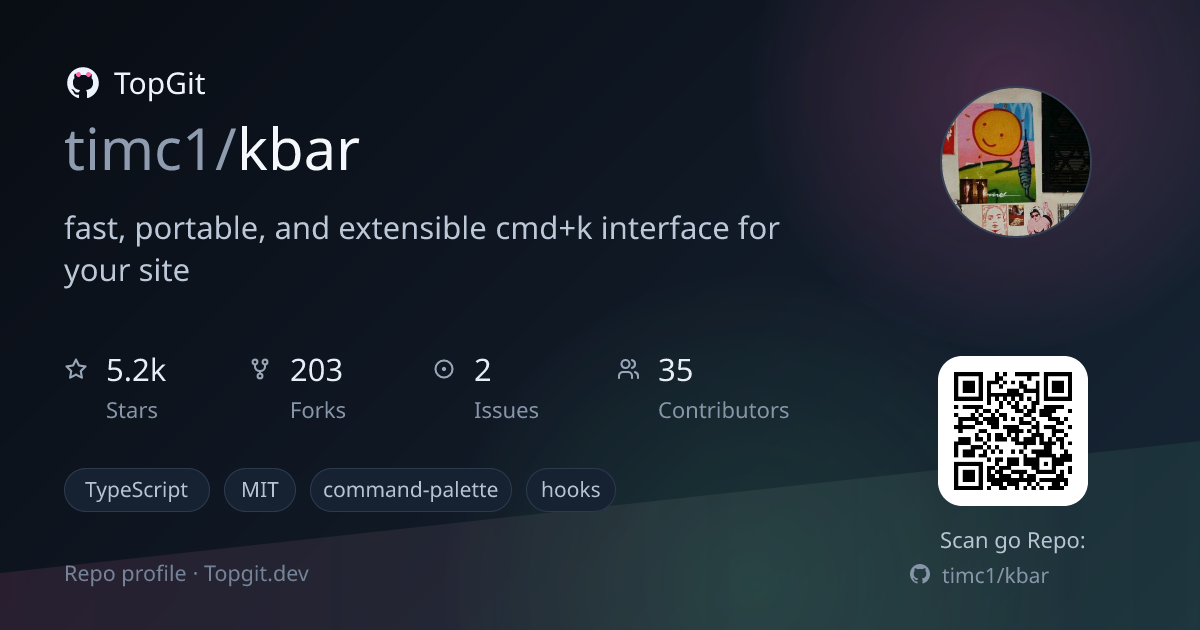Open the timc1/kbar link below QR code
The image size is (1200, 630).
coord(995,575)
